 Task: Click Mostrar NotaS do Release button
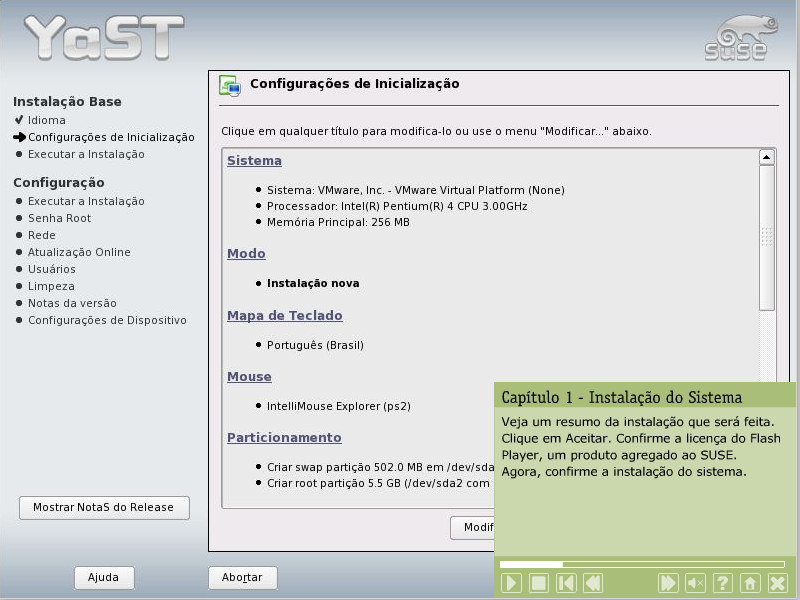(x=104, y=507)
